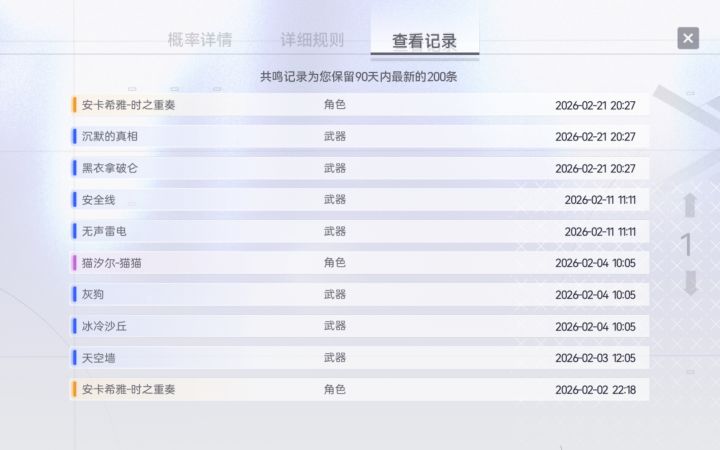Screen dimensions: 720x450
Task: Select the 灰狗 weapon record
Action: click(360, 294)
